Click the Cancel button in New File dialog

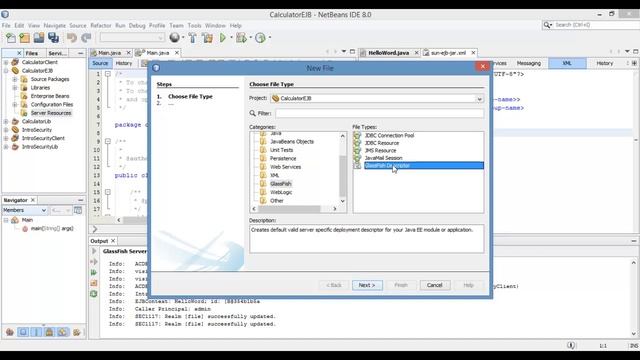[x=435, y=285]
